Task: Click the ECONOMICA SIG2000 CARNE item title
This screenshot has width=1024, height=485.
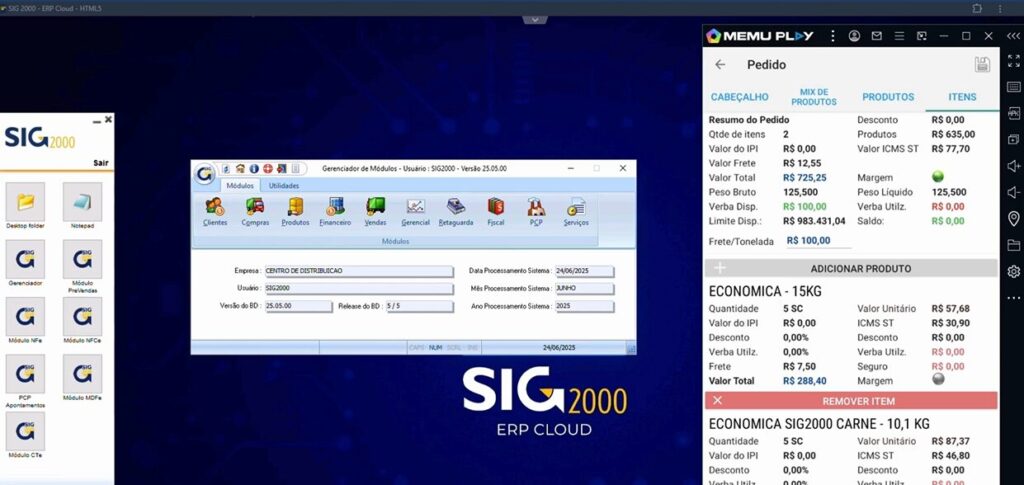Action: coord(819,424)
